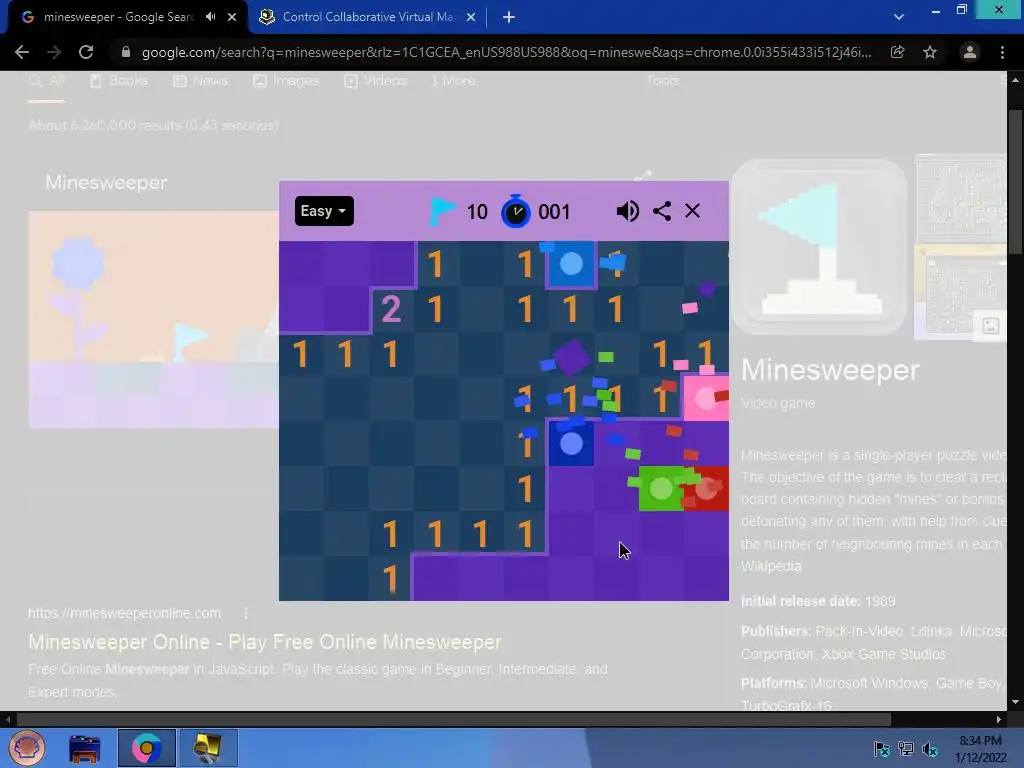Open the Start menu button

(27, 748)
